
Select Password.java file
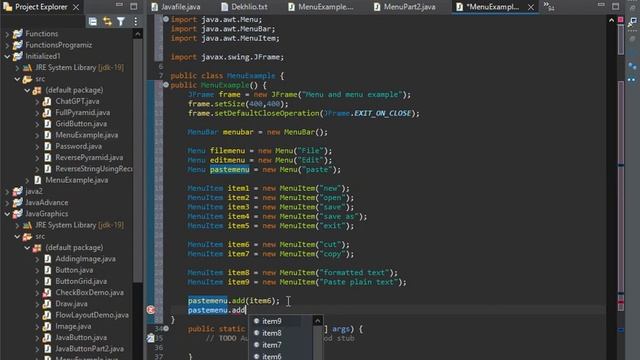(x=78, y=146)
